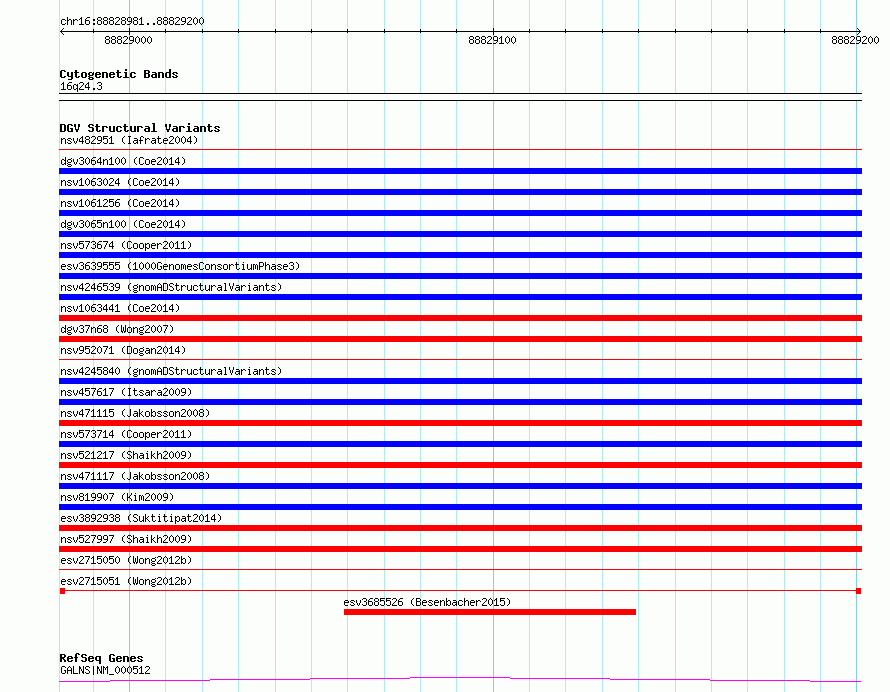Click the blue bar under dgv3064n100
This screenshot has height=692, width=890.
(460, 171)
